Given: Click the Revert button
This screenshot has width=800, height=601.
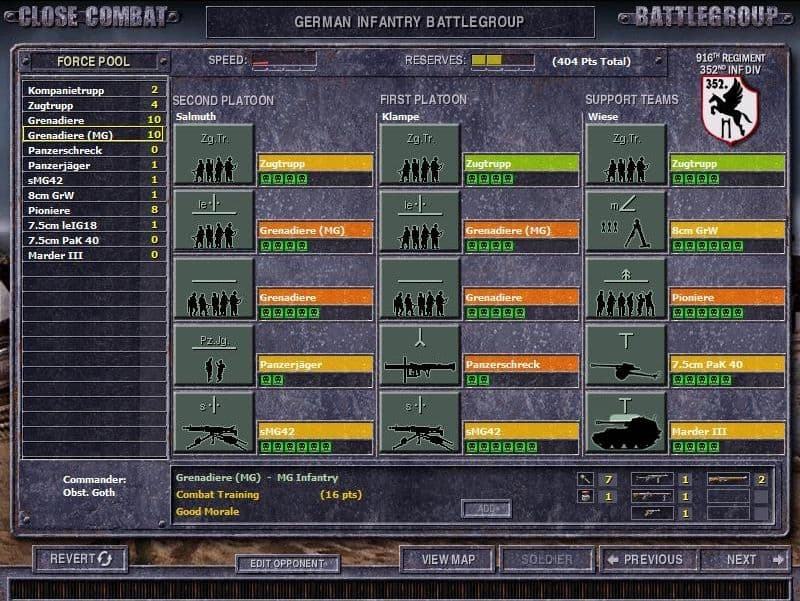Looking at the screenshot, I should point(81,559).
